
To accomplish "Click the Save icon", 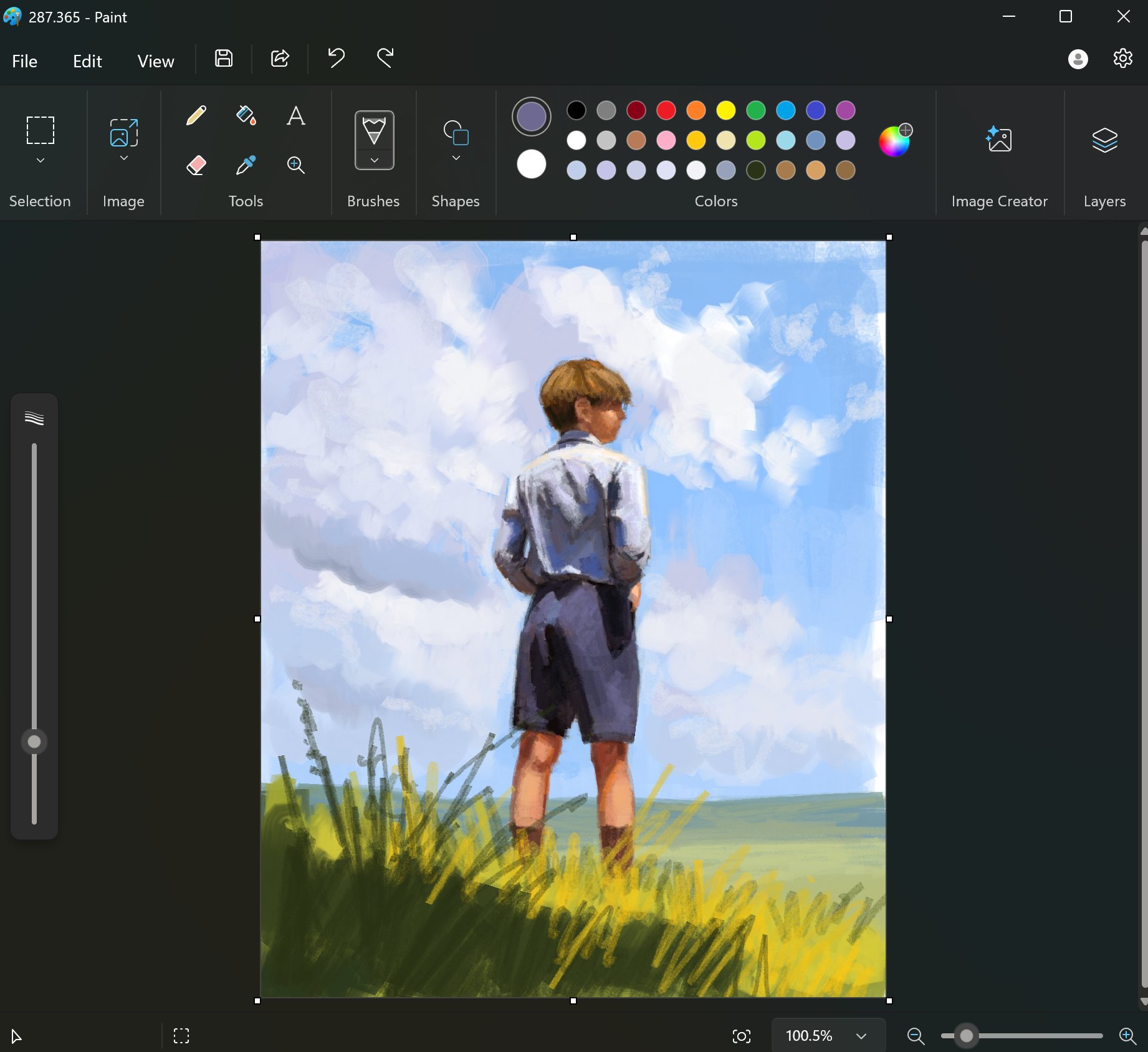I will (x=224, y=59).
